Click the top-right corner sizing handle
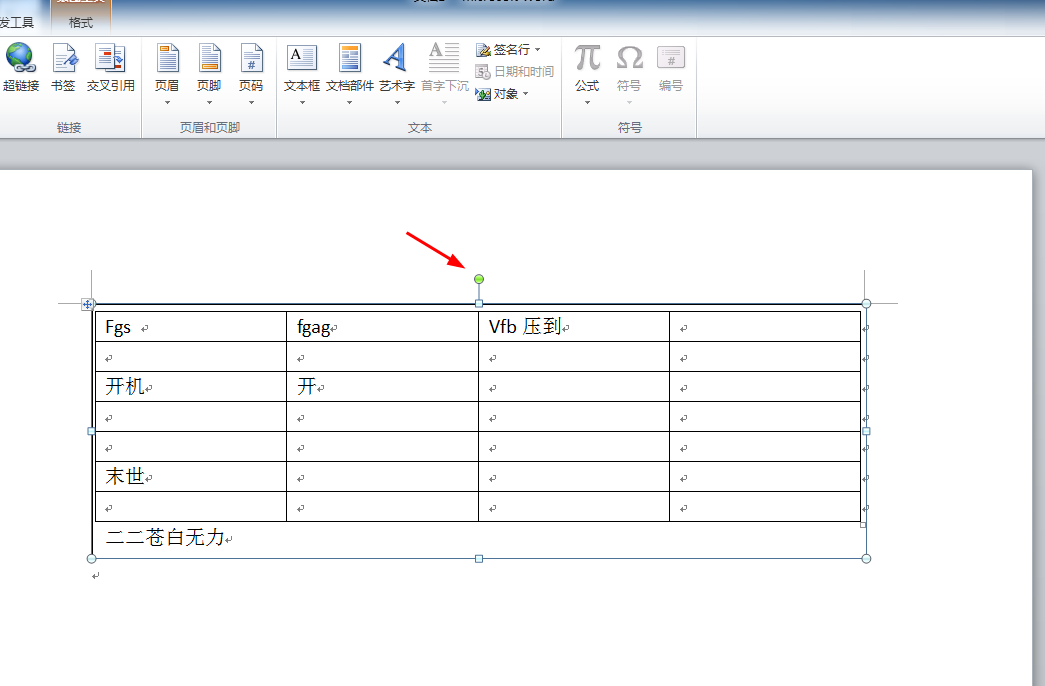Viewport: 1045px width, 686px height. (x=866, y=304)
